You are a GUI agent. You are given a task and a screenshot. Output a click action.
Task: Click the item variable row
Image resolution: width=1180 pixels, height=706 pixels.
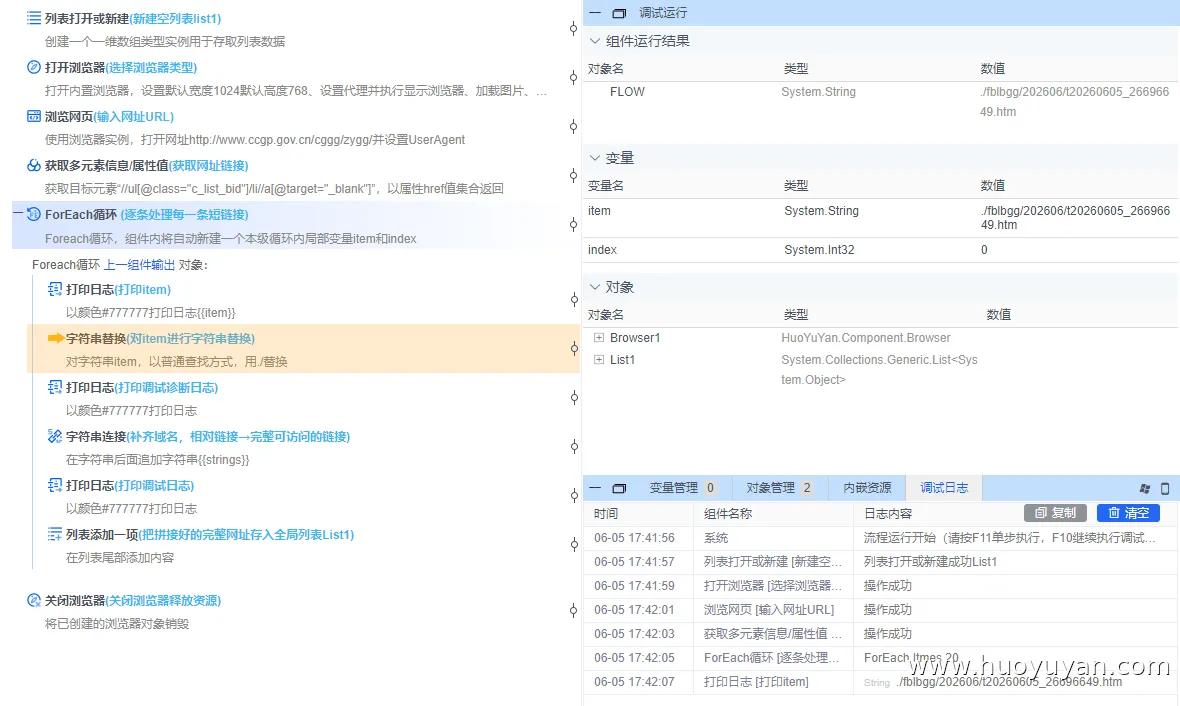(880, 218)
